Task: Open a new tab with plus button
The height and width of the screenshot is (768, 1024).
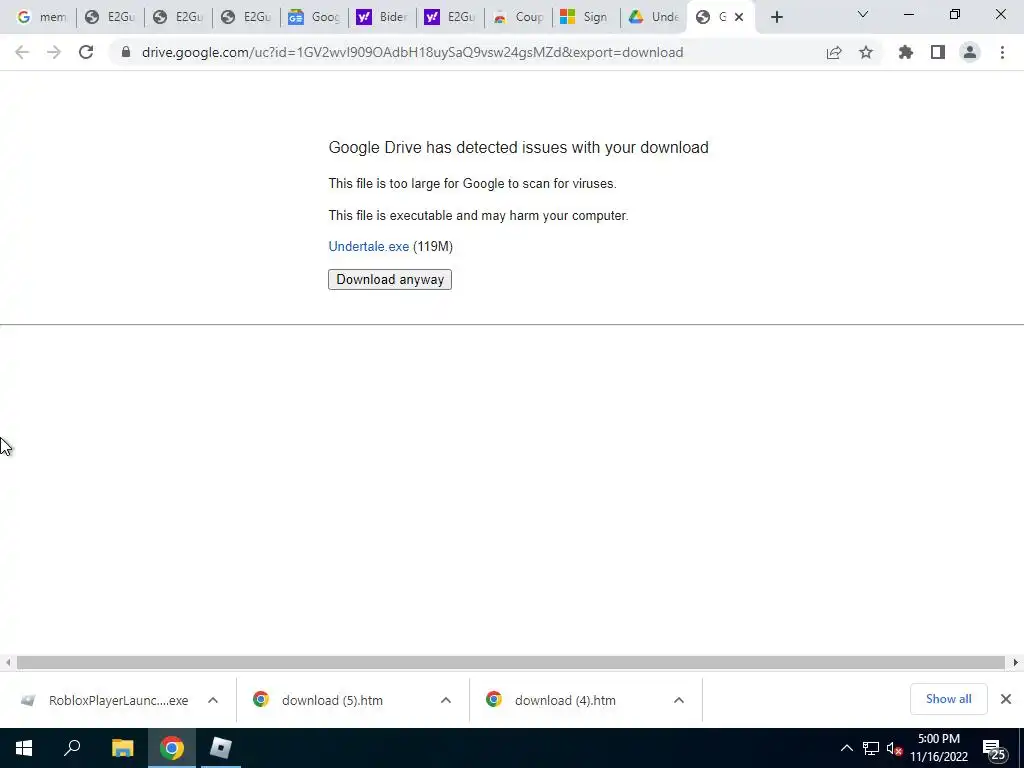Action: coord(776,18)
